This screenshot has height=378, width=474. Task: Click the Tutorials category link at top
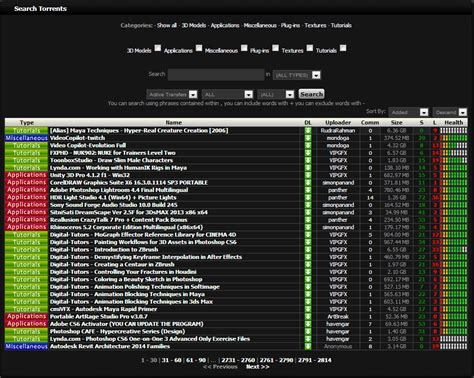pyautogui.click(x=341, y=25)
